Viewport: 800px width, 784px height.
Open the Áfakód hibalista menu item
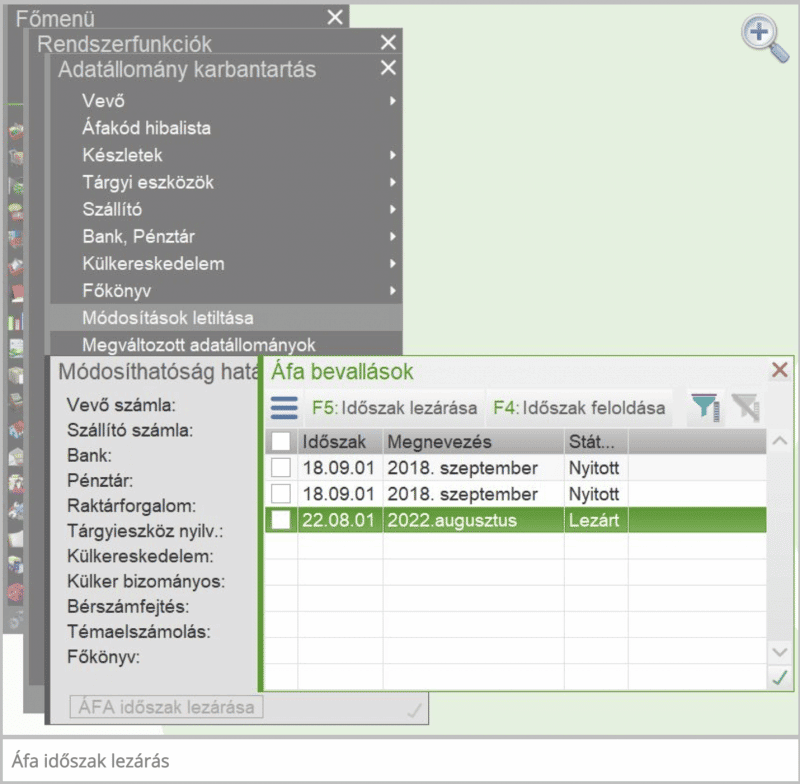click(x=226, y=128)
